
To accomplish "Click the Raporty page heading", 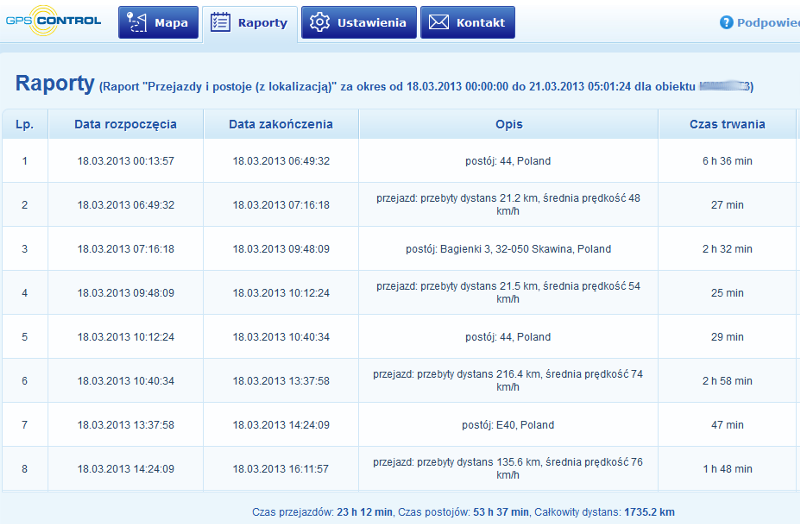I will click(55, 83).
